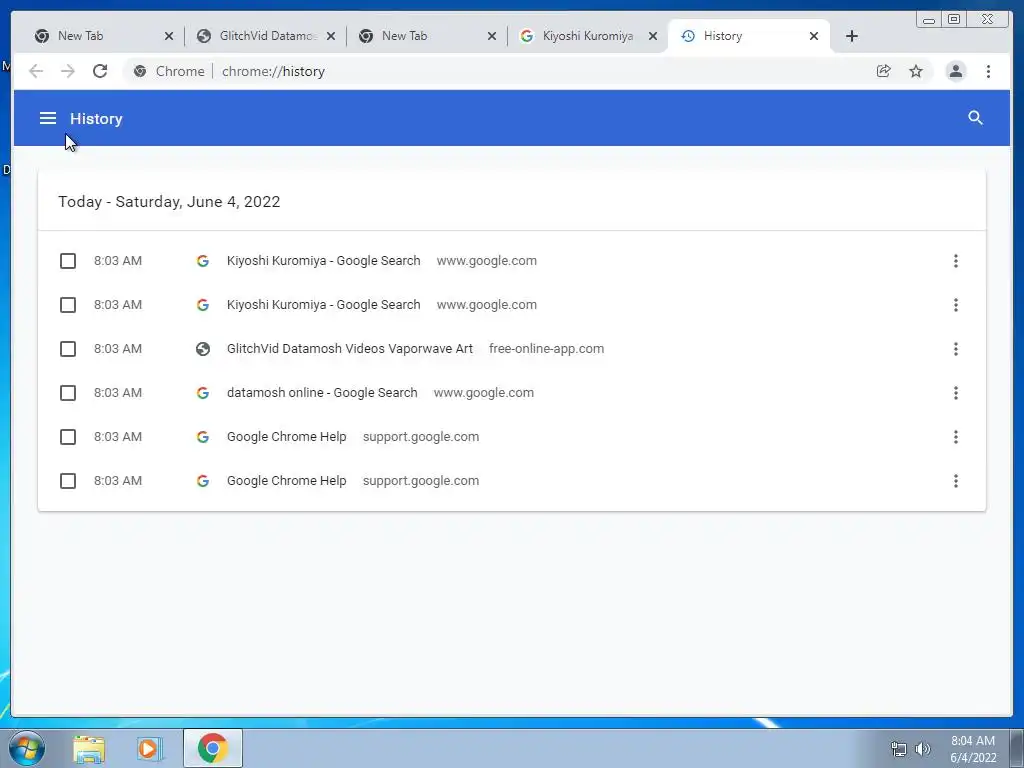Click the Show desktop strip
The image size is (1024, 768).
[1017, 748]
